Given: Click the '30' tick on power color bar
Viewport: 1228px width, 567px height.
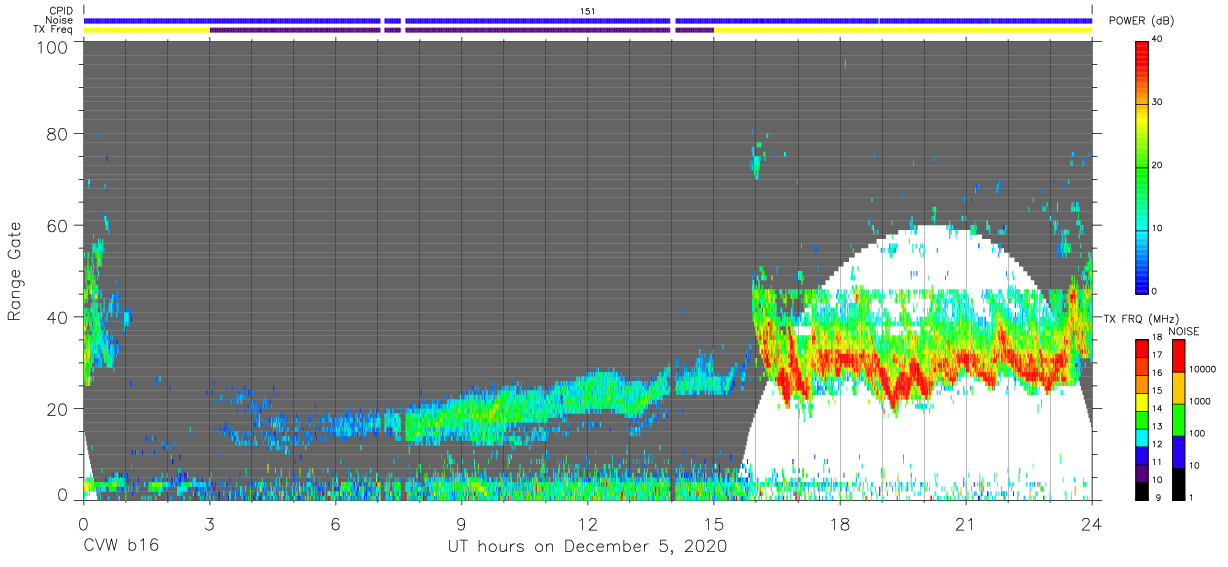Looking at the screenshot, I should (1158, 103).
